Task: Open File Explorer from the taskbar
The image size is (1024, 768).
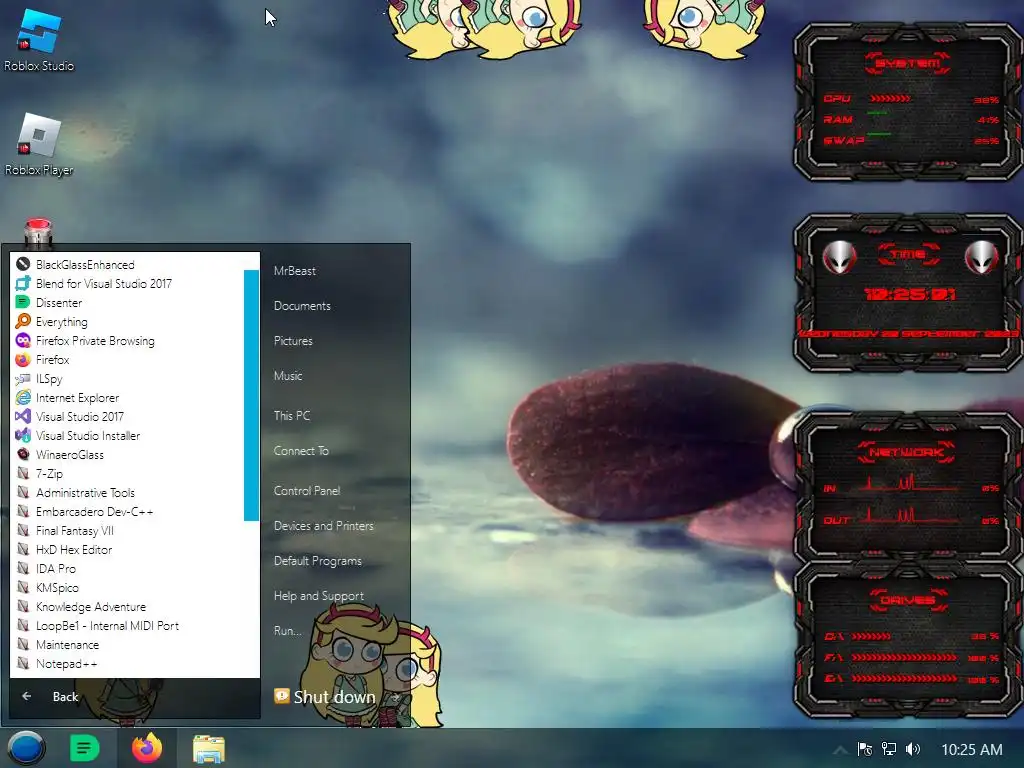Action: click(209, 748)
